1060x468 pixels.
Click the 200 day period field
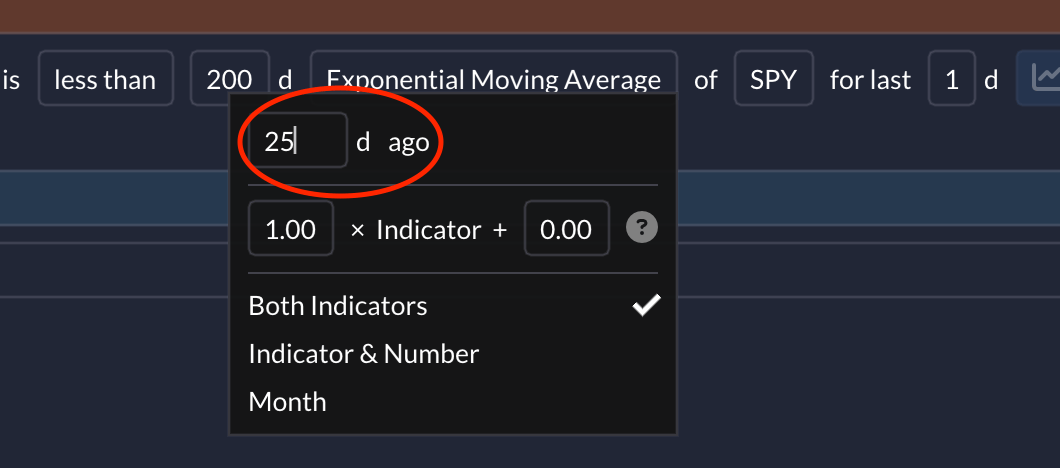(x=229, y=78)
